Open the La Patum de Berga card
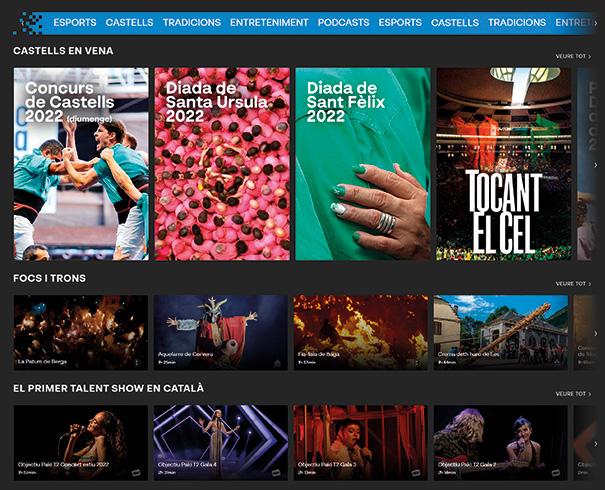Image resolution: width=605 pixels, height=490 pixels. (81, 333)
